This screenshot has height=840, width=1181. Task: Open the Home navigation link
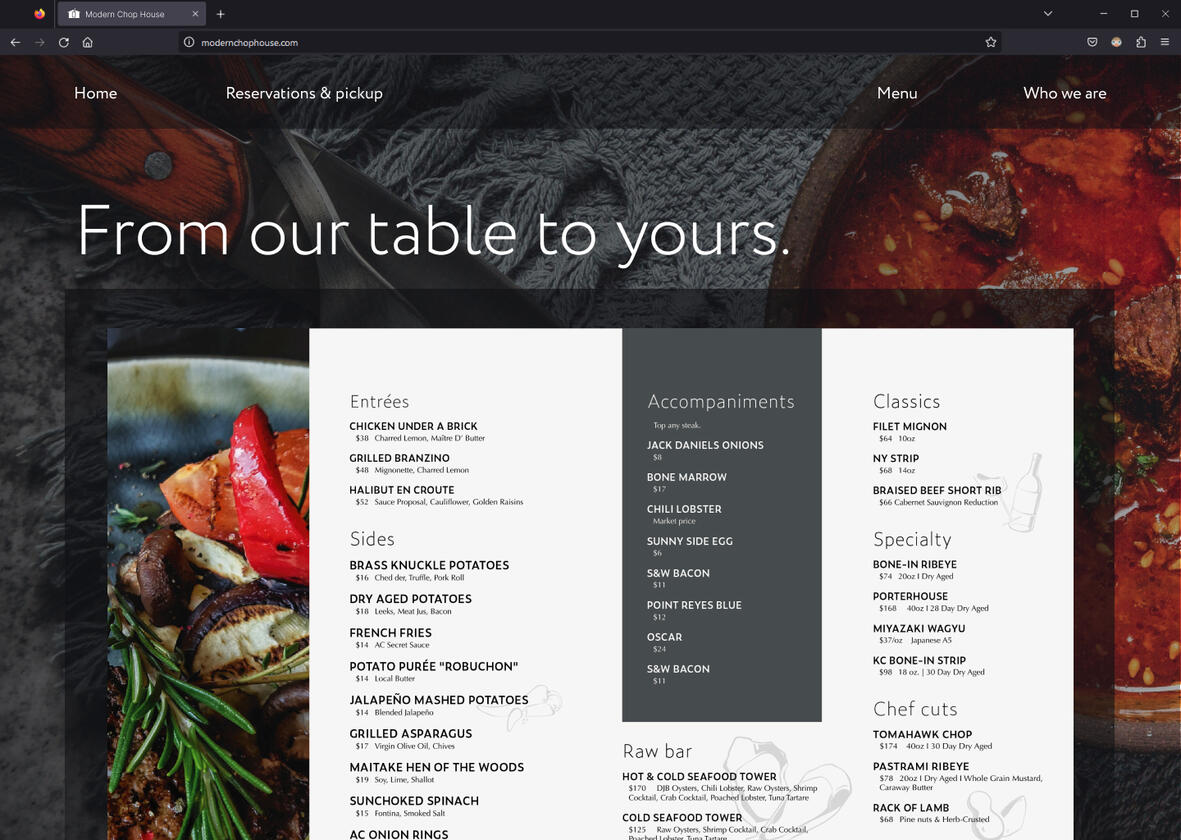click(96, 93)
